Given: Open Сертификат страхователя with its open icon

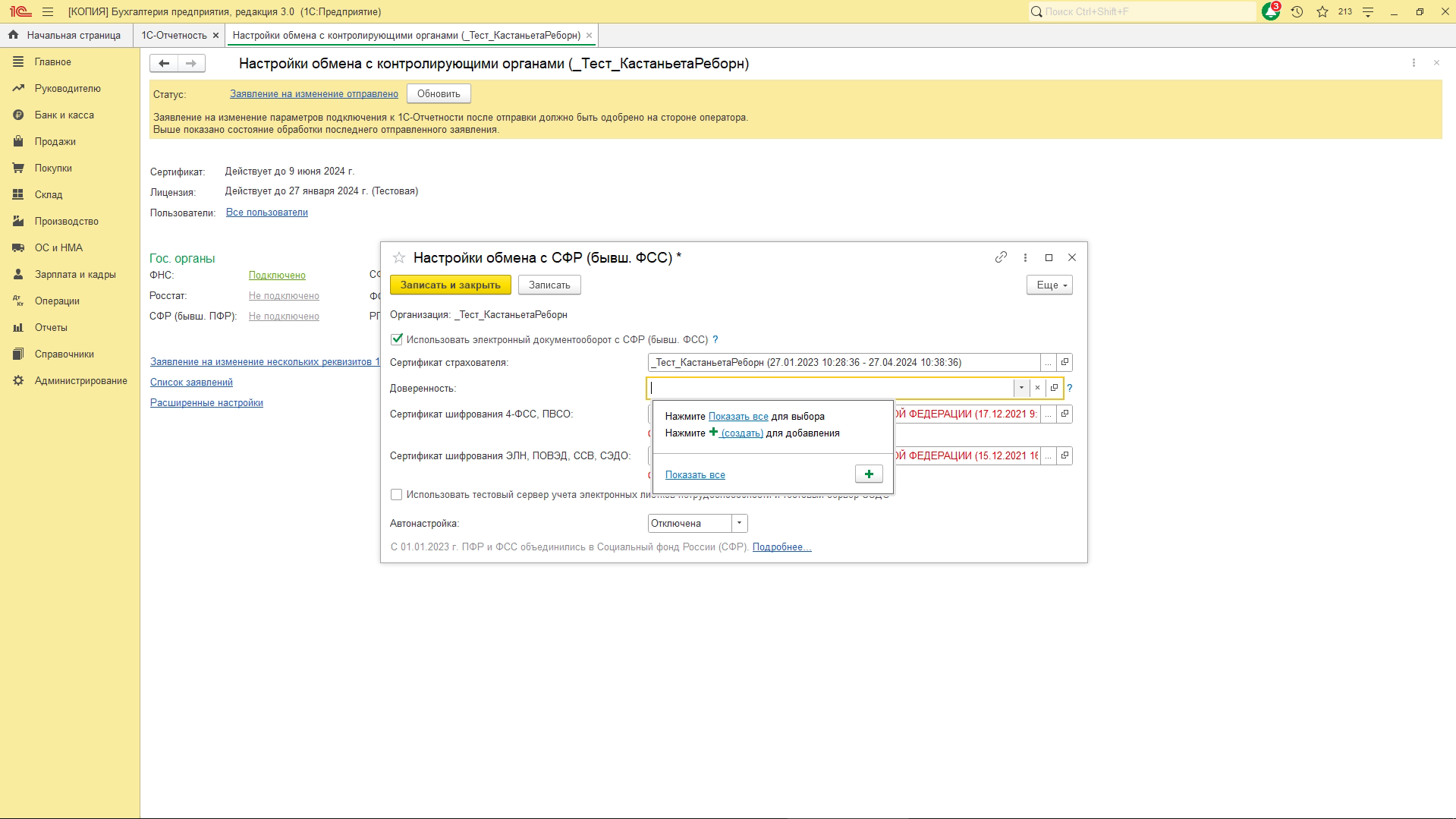Looking at the screenshot, I should (x=1064, y=363).
